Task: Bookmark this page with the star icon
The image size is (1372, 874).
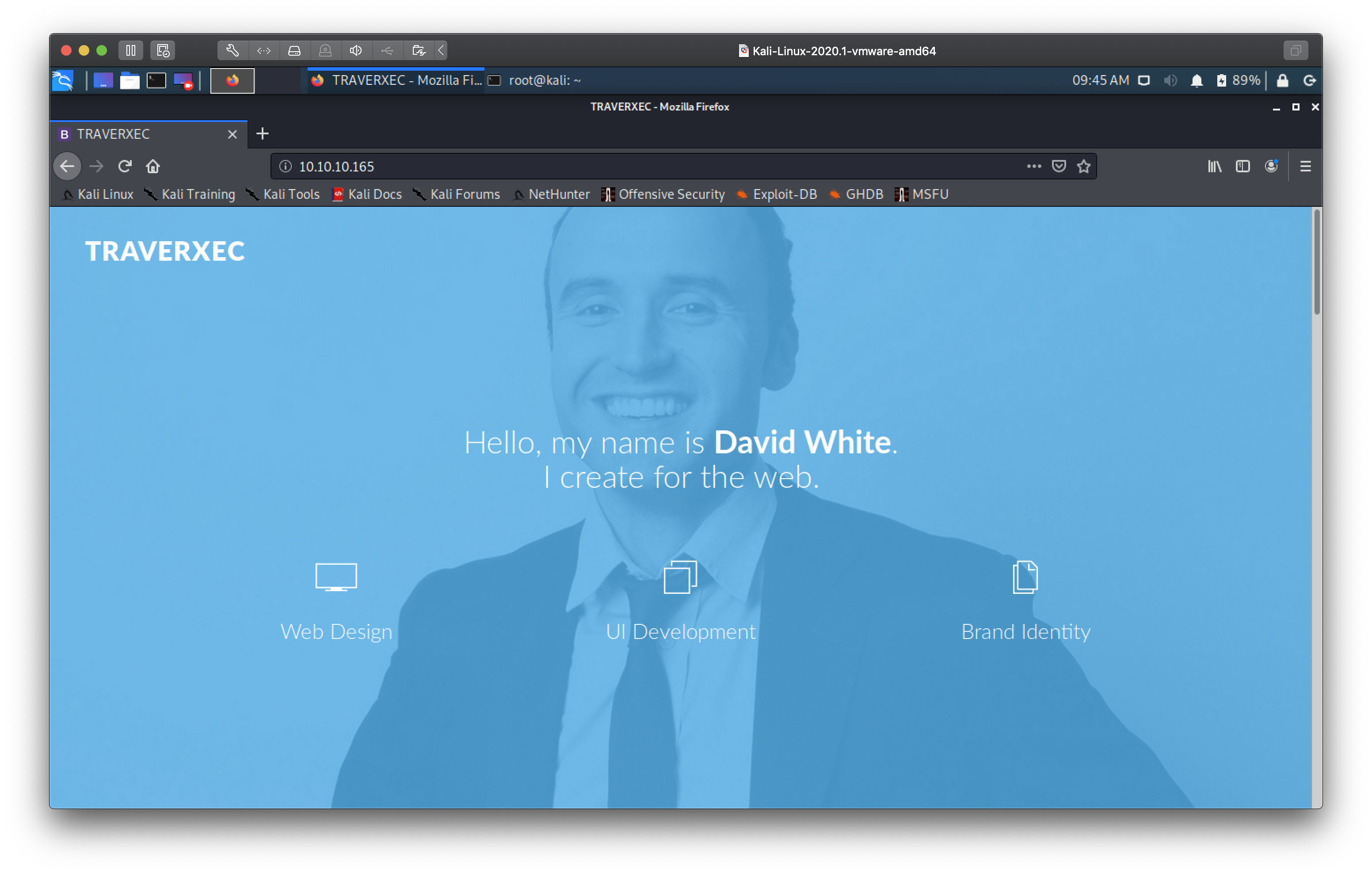Action: (x=1083, y=167)
